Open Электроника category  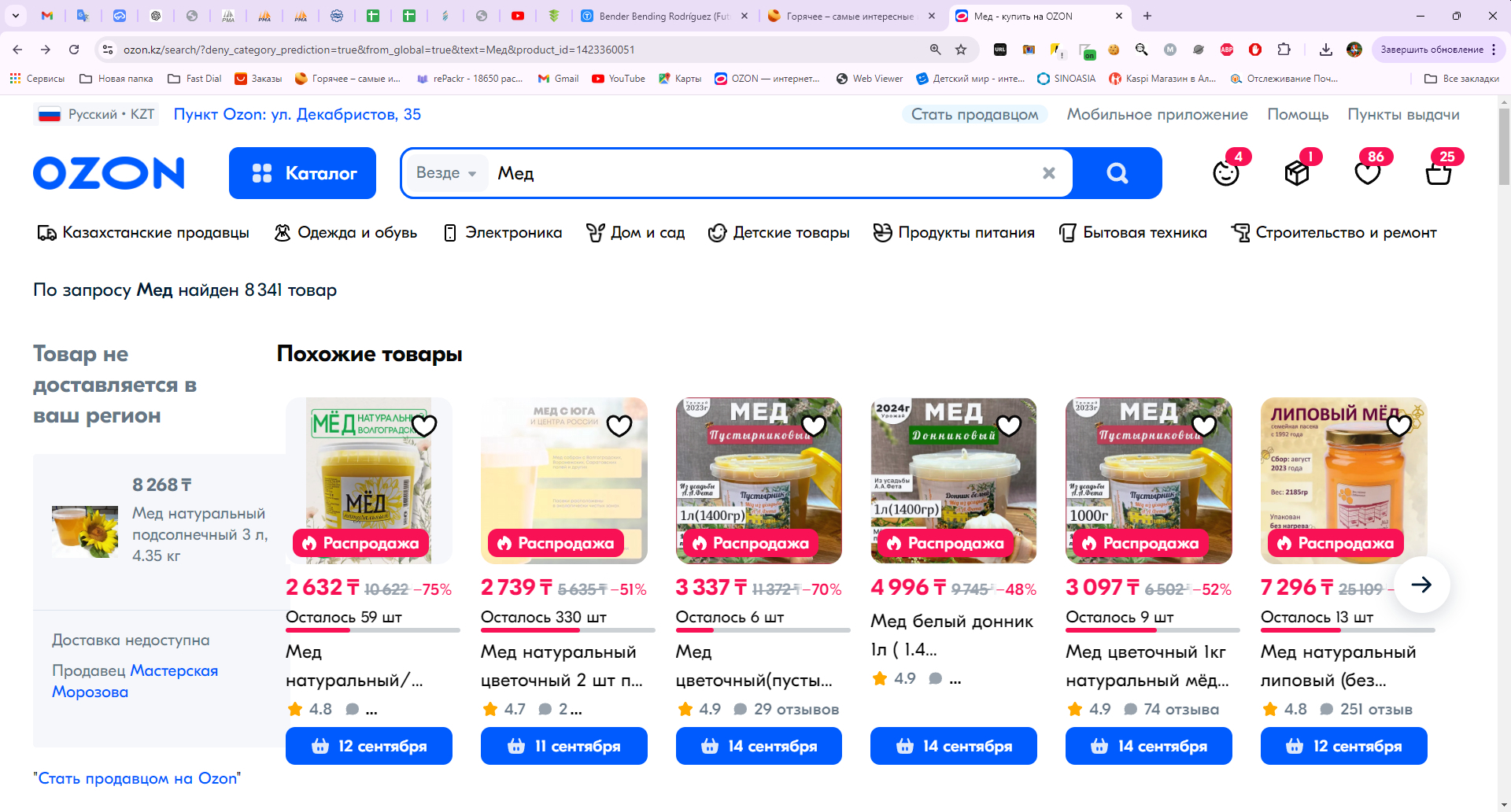(x=503, y=233)
